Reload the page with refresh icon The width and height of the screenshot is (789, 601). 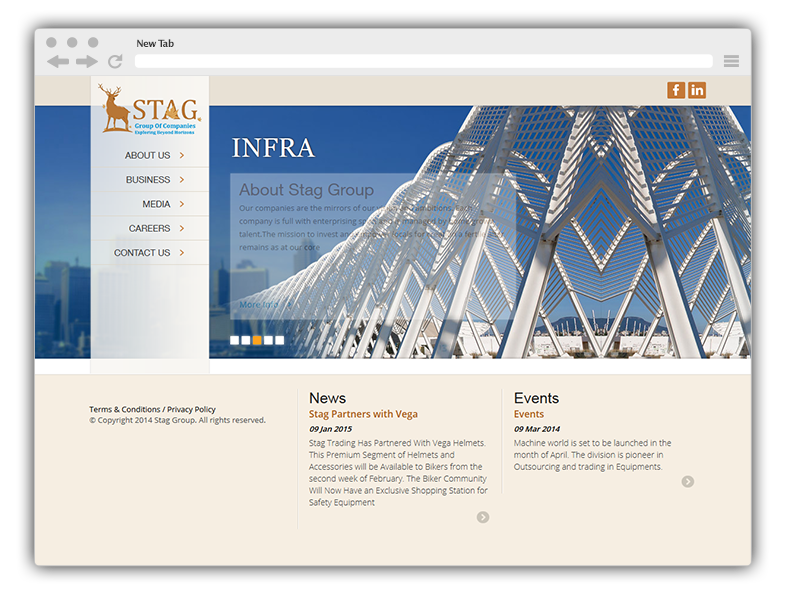click(x=115, y=62)
